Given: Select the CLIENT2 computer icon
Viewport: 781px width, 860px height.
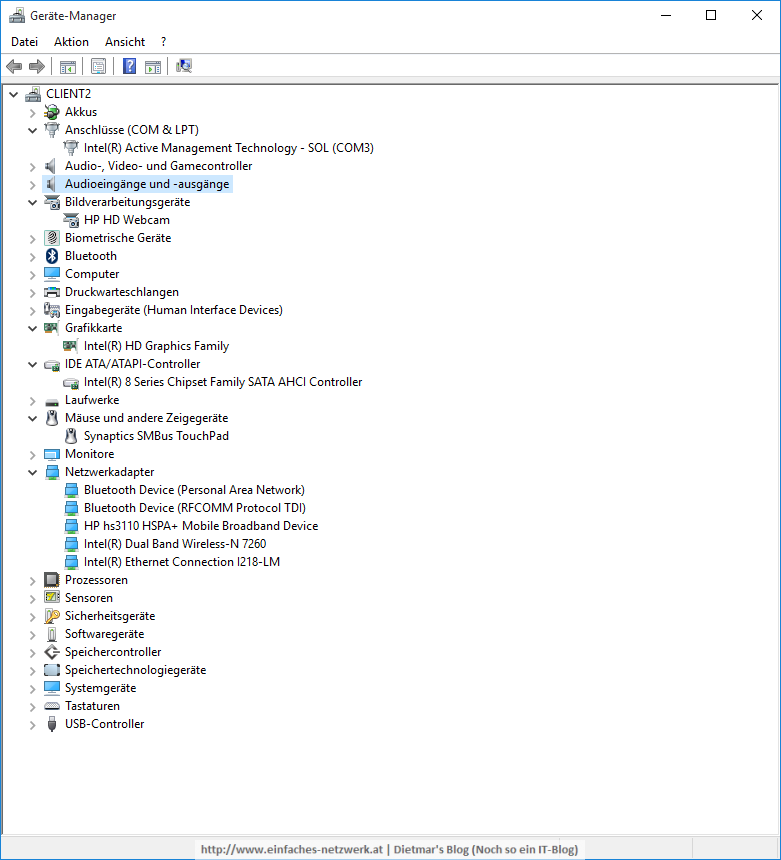Looking at the screenshot, I should tap(33, 94).
